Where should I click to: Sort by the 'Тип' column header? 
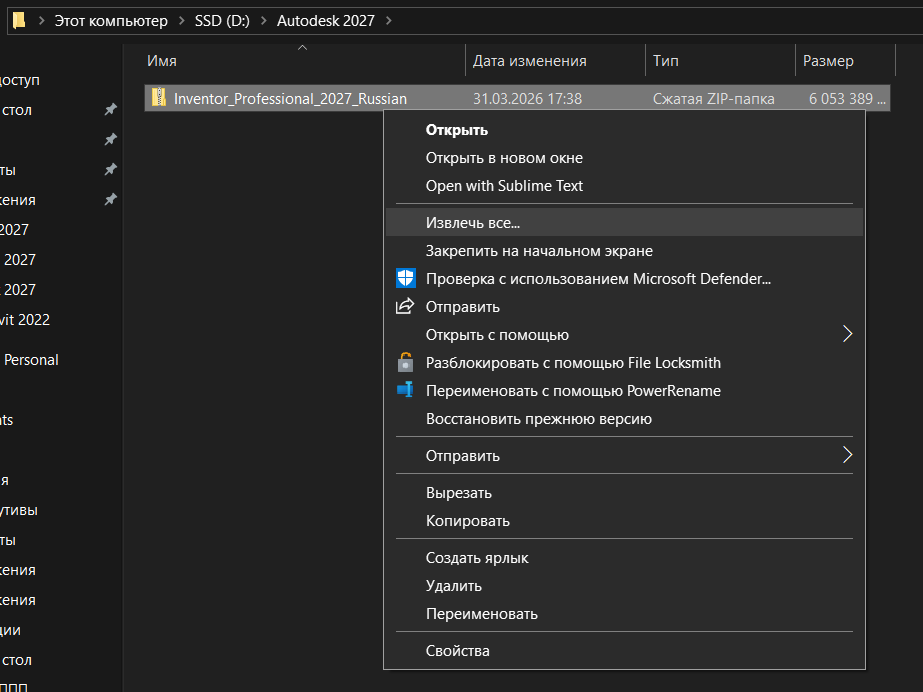[665, 61]
